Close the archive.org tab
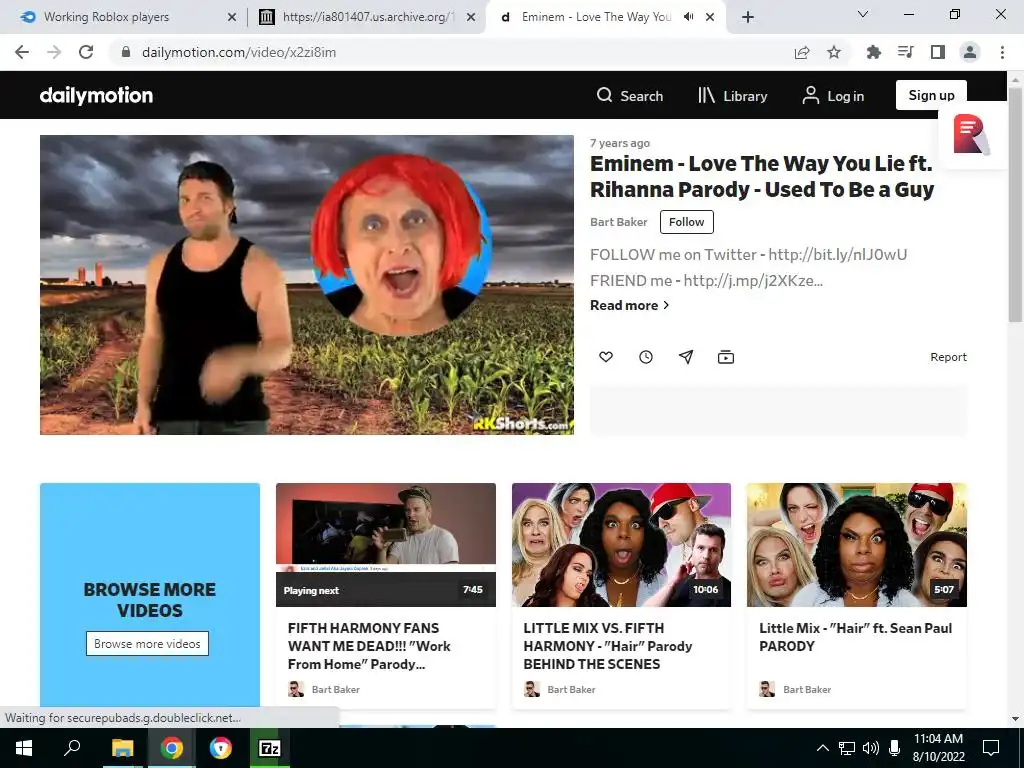 (x=471, y=17)
